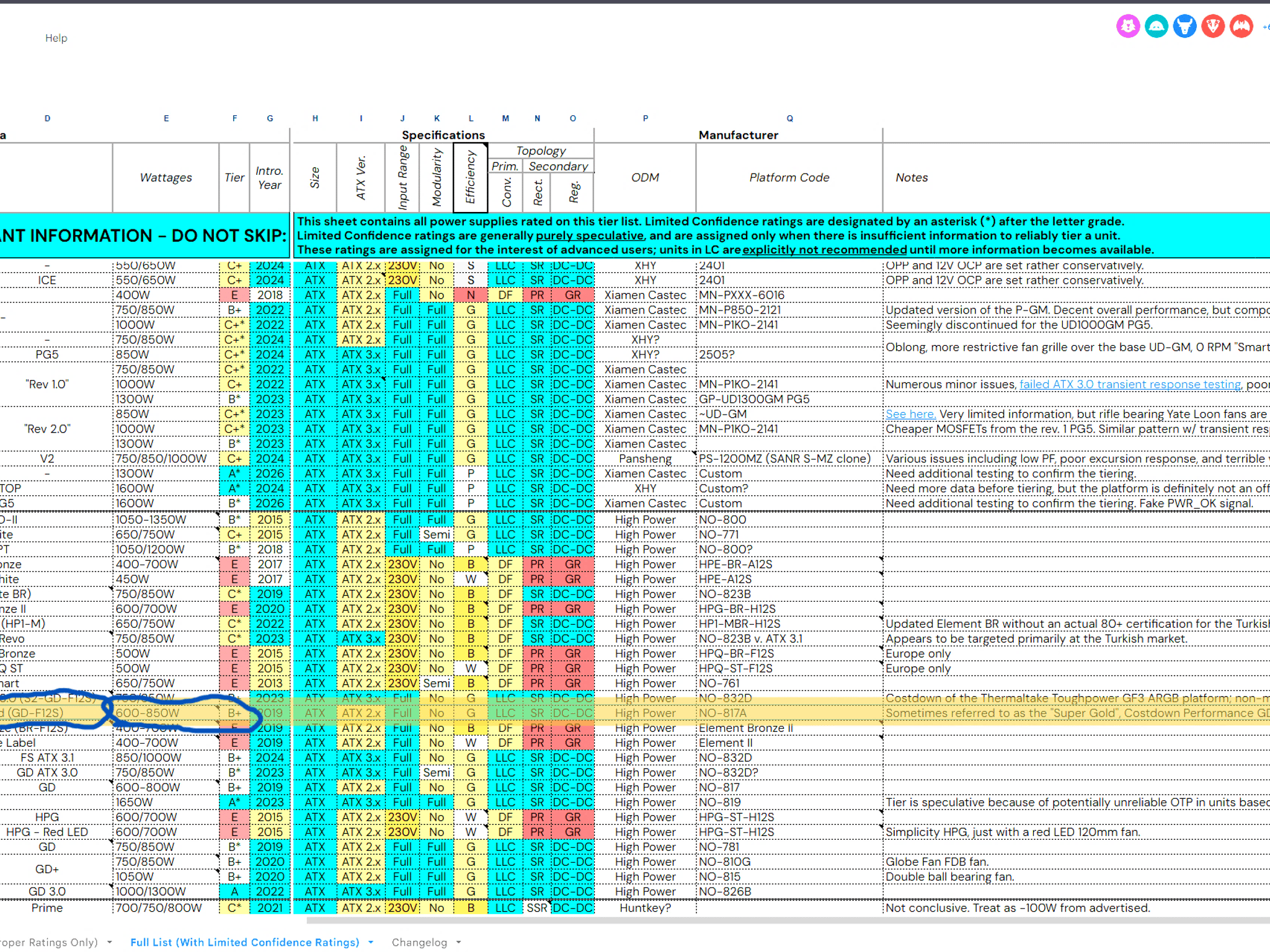Select column header P
This screenshot has width=1270, height=952.
[645, 118]
